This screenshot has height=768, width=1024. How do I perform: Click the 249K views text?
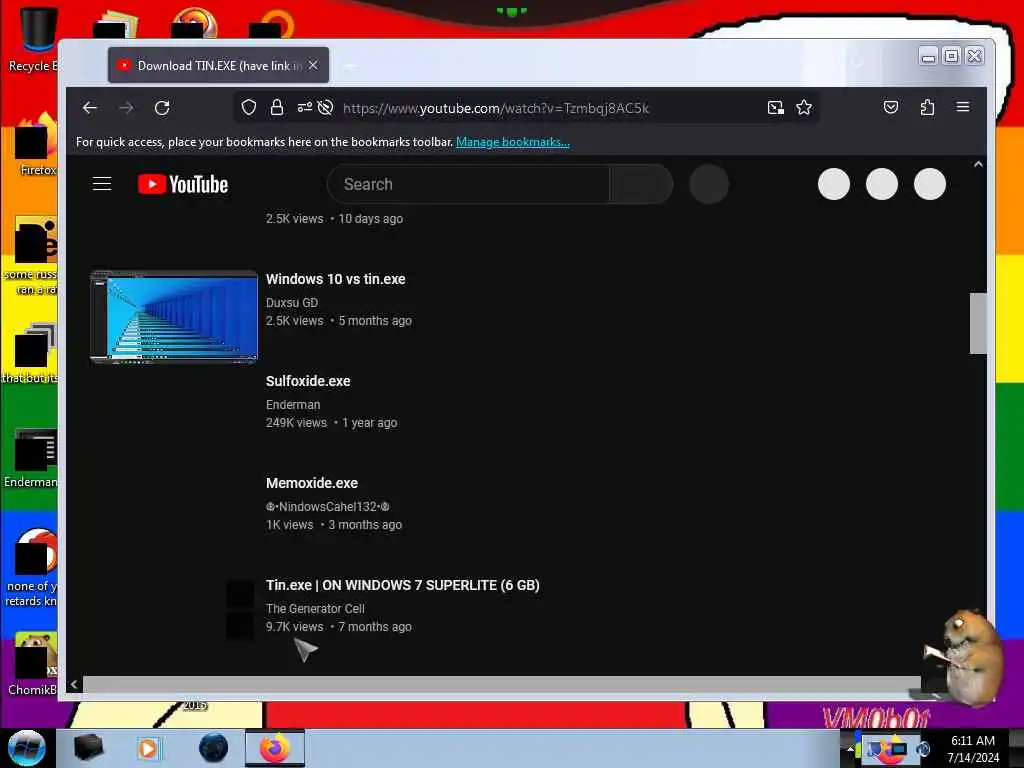296,423
